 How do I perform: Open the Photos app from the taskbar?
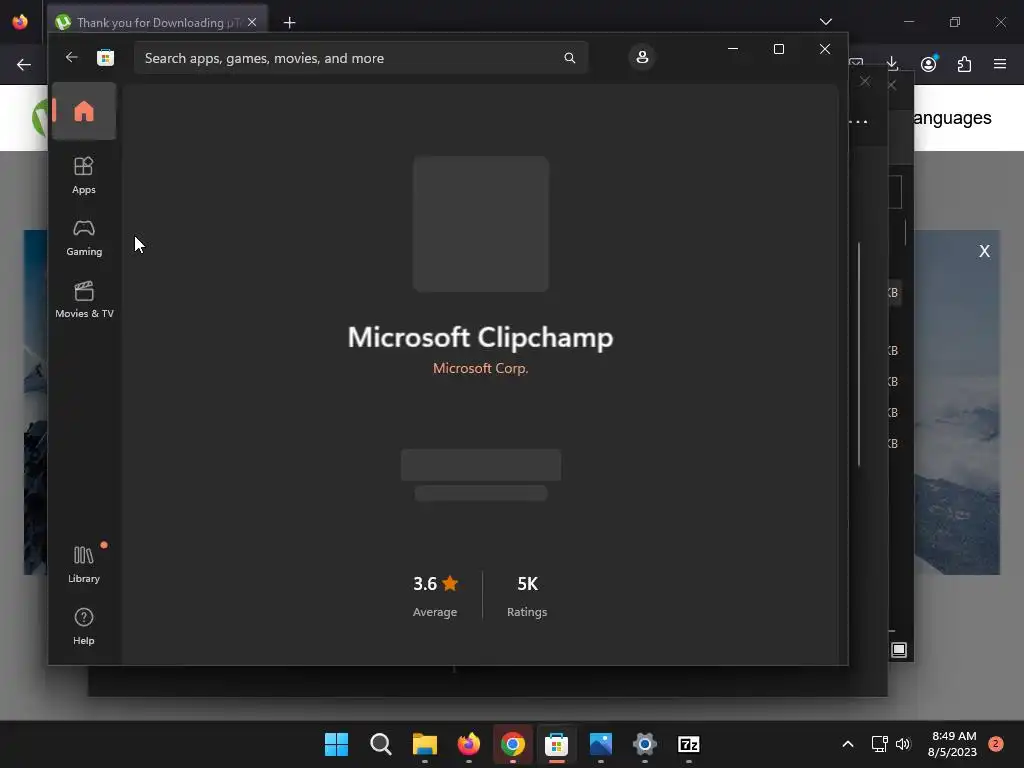[x=600, y=744]
